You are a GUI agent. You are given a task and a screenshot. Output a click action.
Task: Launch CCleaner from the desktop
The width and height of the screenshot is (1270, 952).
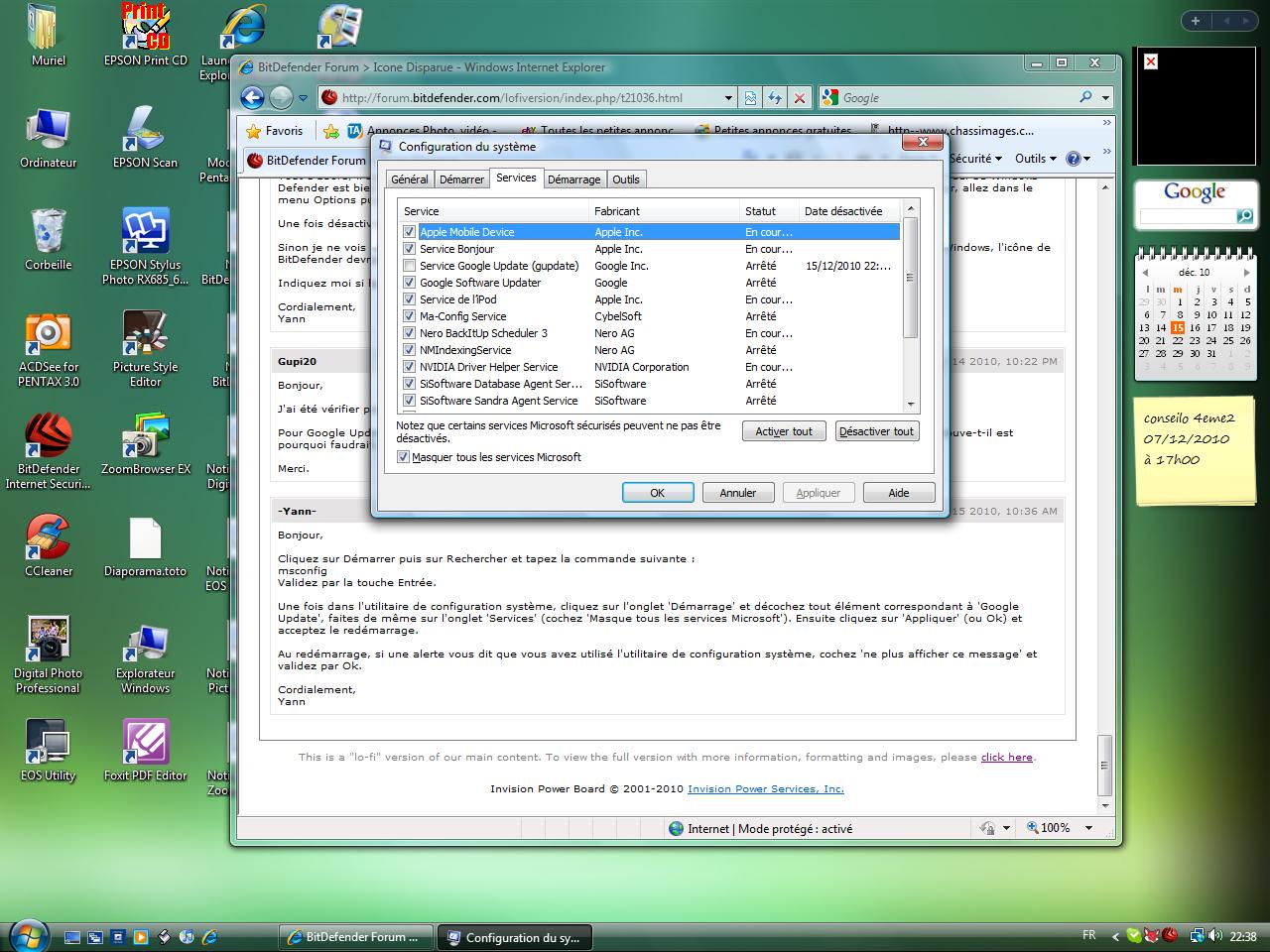pos(48,545)
